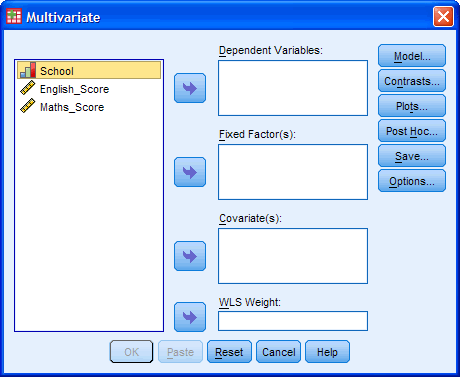Click the bar chart icon next to School
460x377 pixels.
click(28, 70)
